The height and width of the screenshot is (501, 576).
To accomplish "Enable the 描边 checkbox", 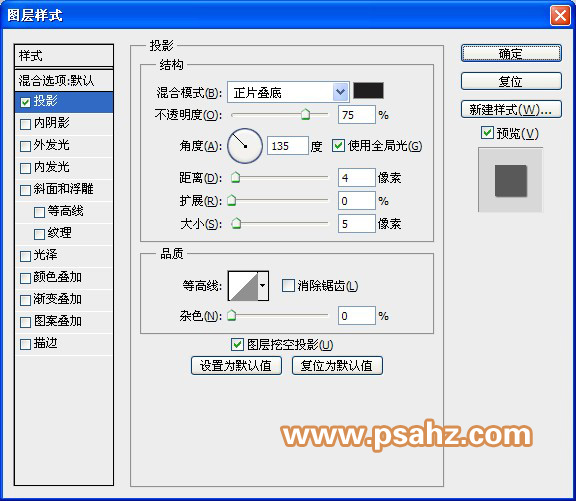I will point(25,345).
